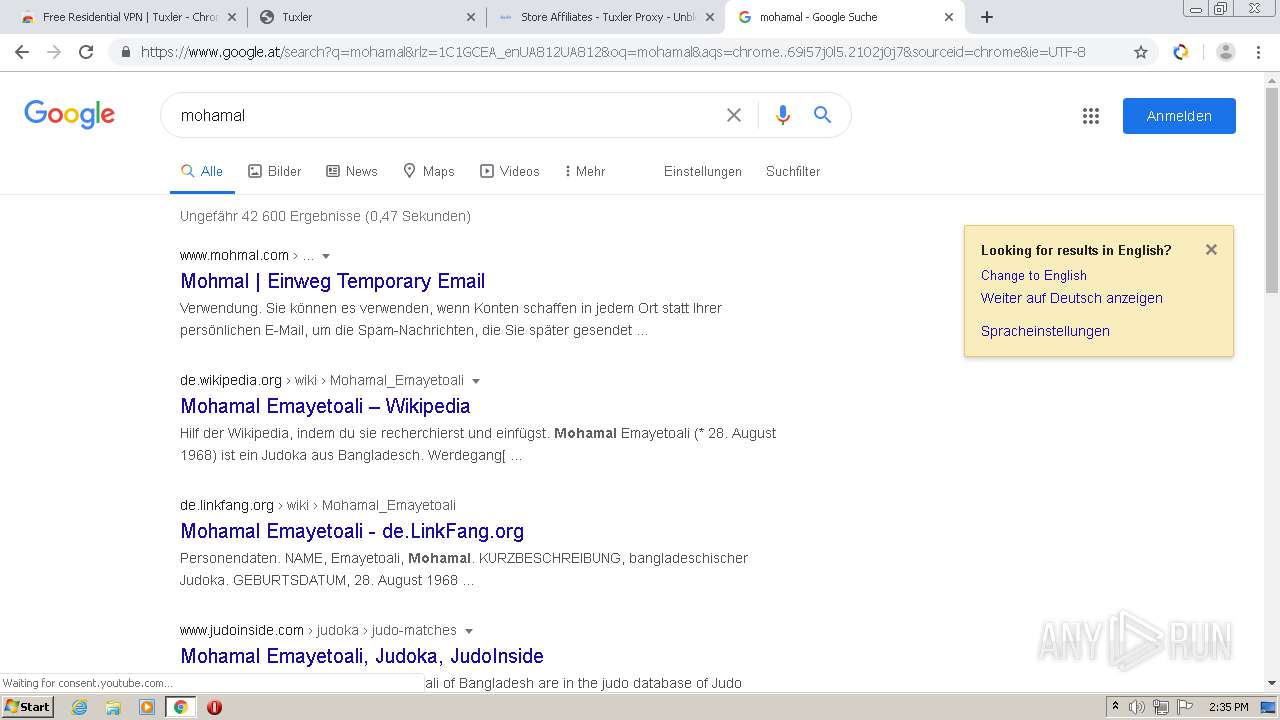The height and width of the screenshot is (720, 1280).
Task: Click the blue search magnifier button
Action: coord(822,115)
